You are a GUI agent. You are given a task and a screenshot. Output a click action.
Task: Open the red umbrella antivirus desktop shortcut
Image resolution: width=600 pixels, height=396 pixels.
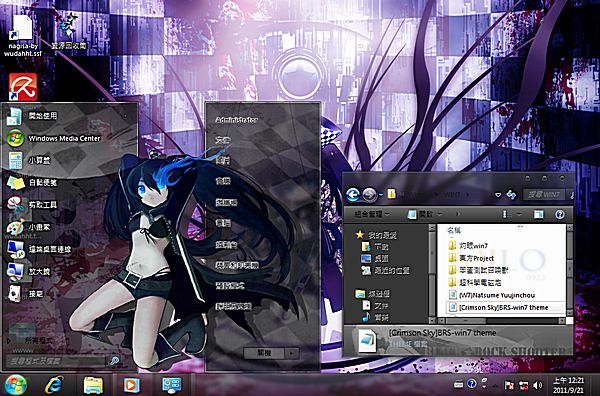(x=23, y=87)
